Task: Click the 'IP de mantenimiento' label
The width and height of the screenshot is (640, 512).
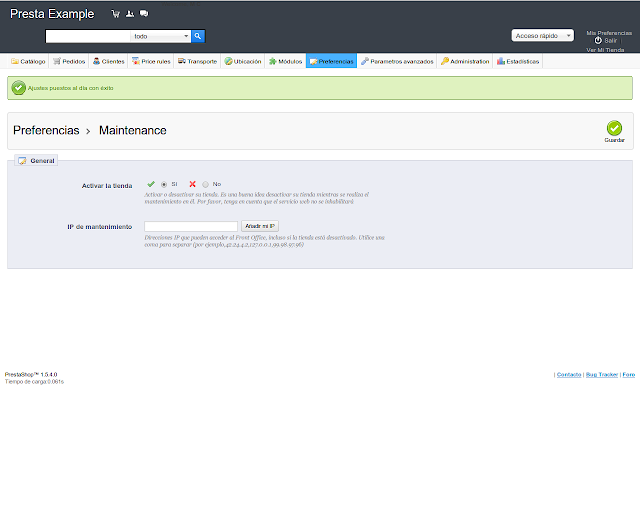Action: click(100, 227)
